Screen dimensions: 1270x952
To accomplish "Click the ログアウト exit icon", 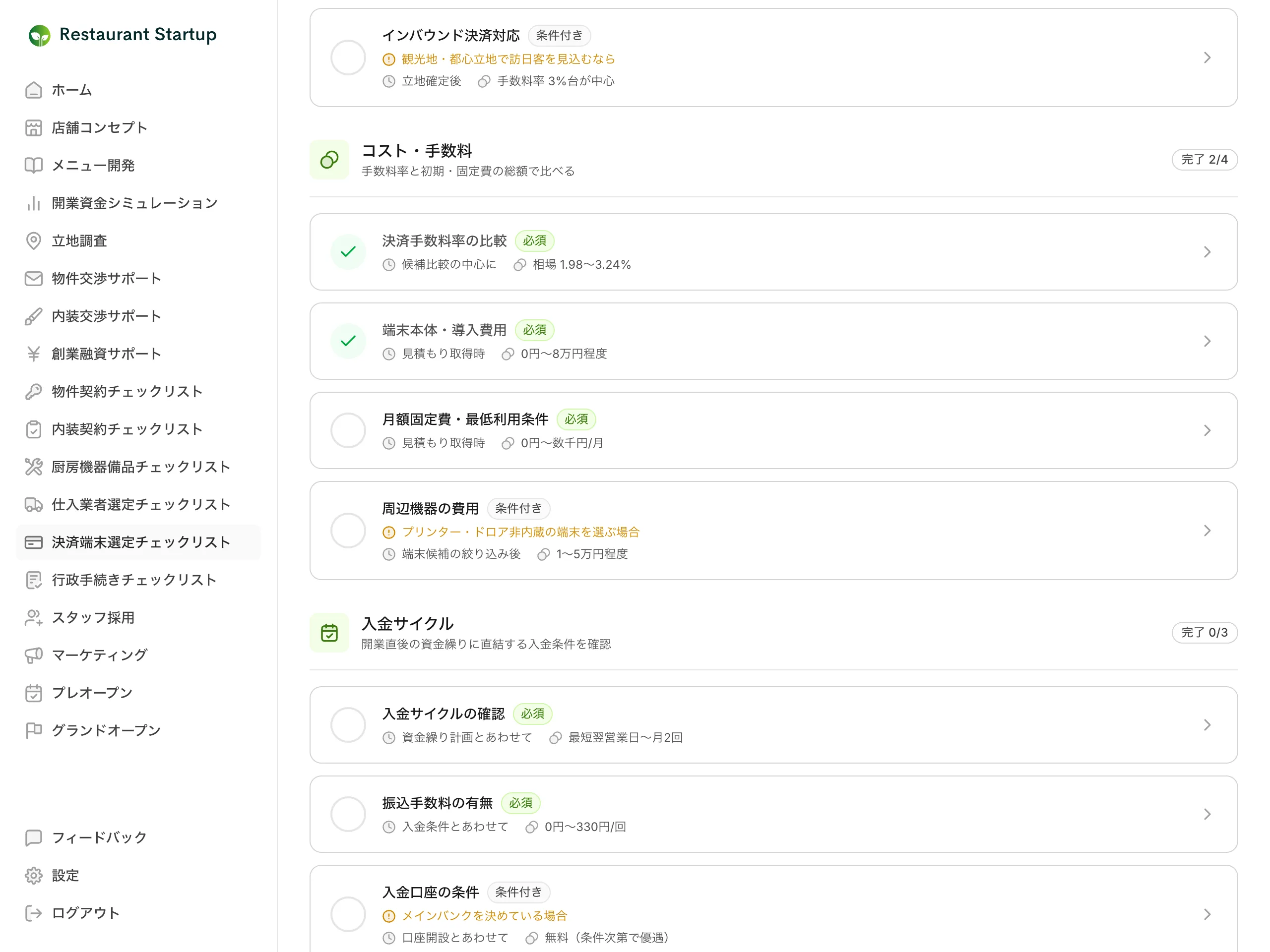I will [34, 913].
